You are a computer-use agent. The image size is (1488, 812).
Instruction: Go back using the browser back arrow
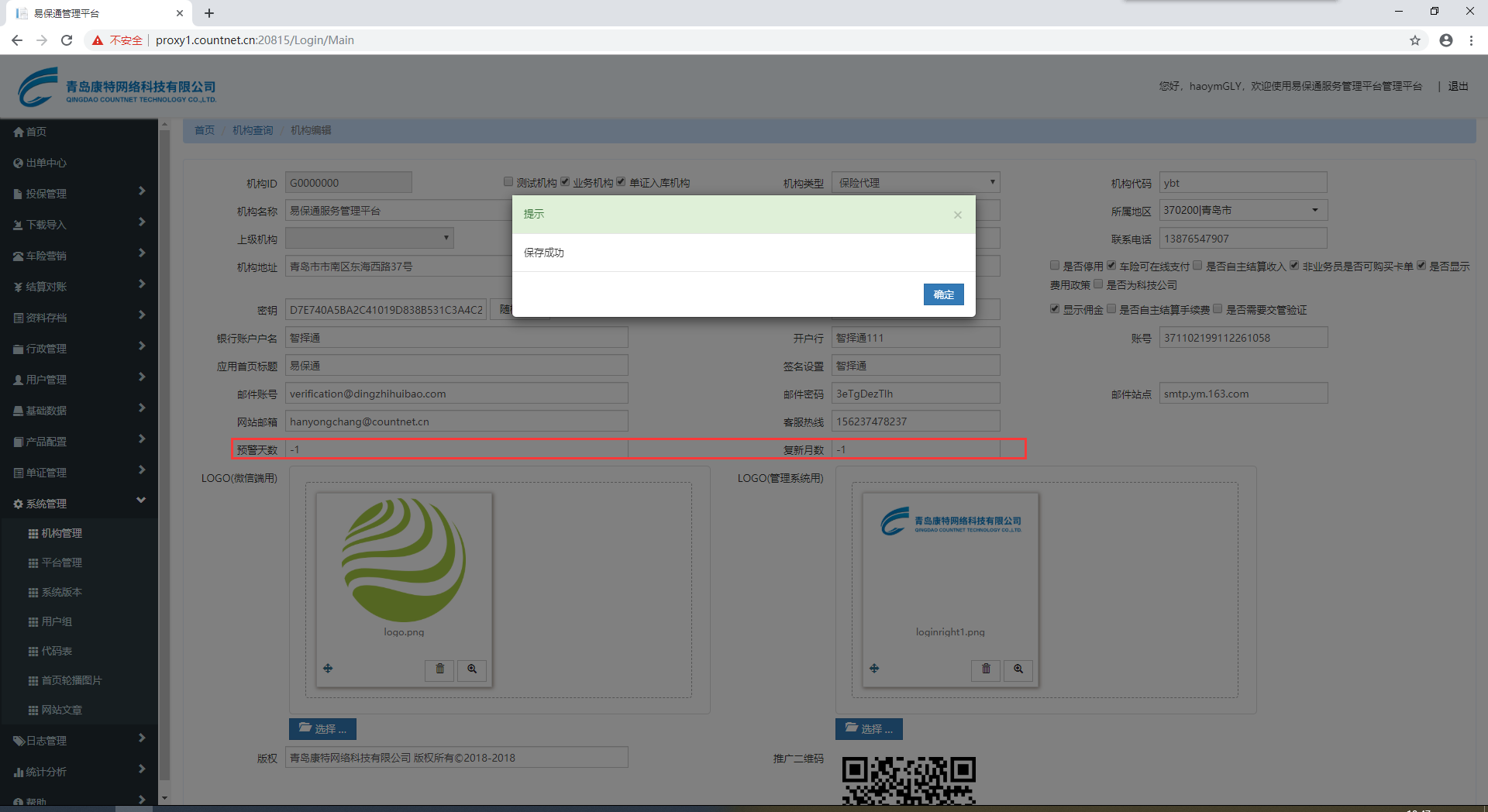(x=17, y=40)
